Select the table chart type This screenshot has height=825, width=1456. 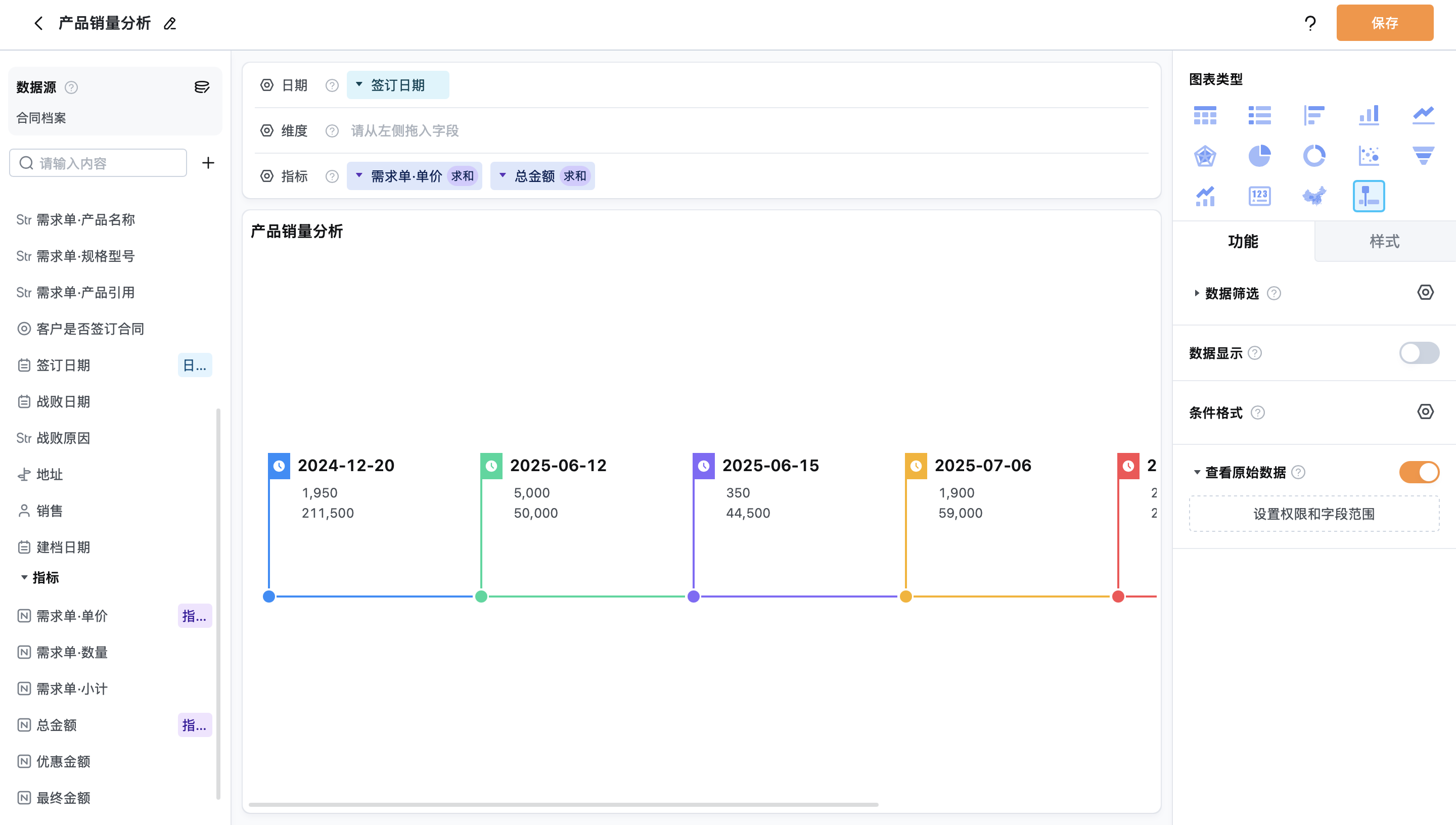(x=1205, y=115)
